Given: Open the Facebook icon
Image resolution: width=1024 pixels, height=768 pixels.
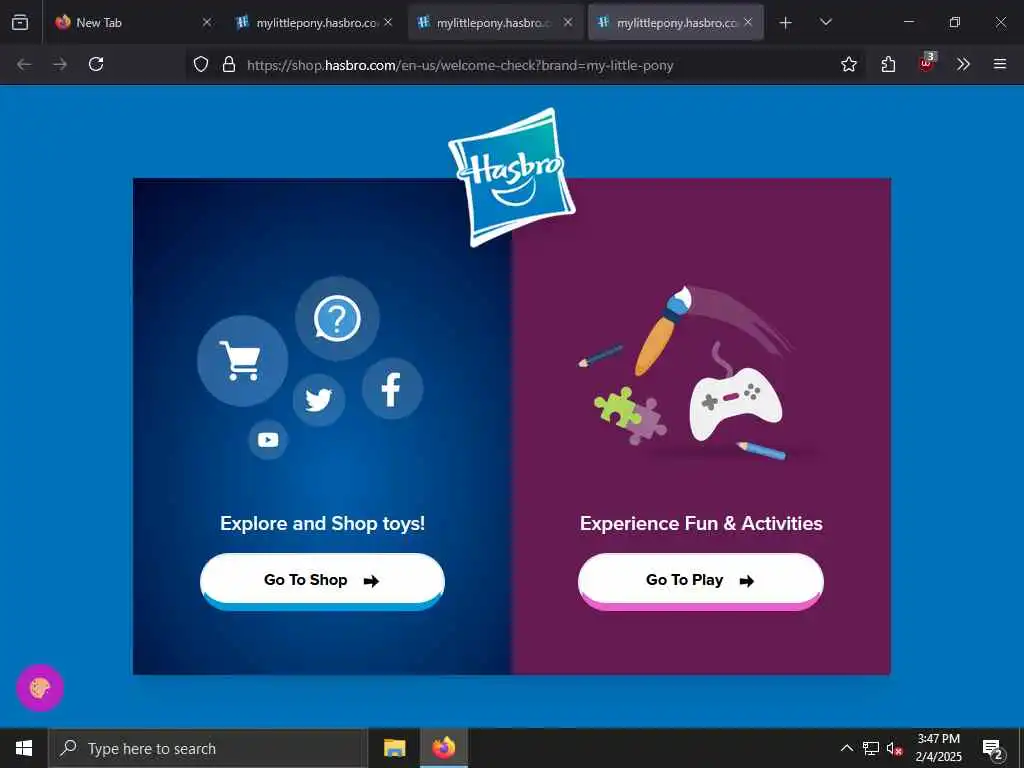Looking at the screenshot, I should [x=392, y=389].
